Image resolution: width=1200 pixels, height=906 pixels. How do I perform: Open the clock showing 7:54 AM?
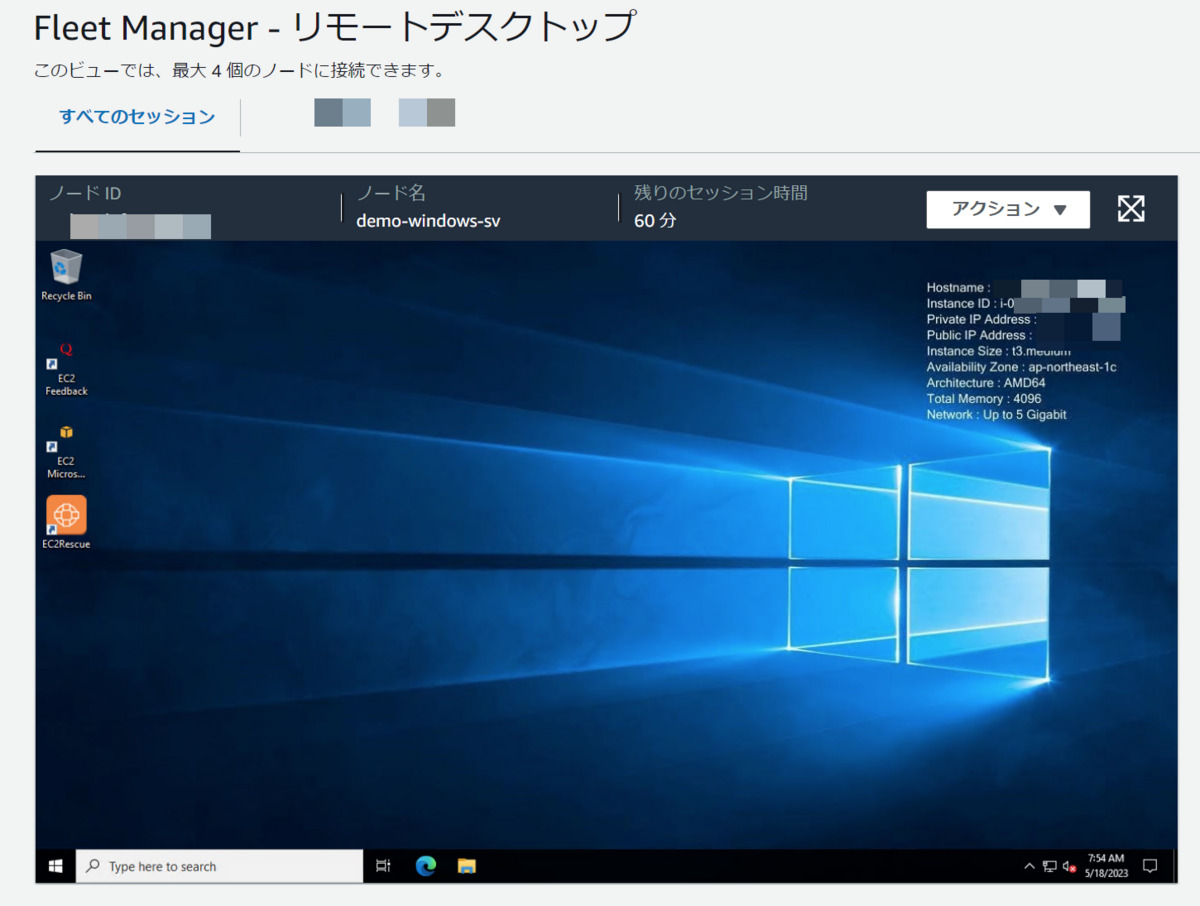click(1105, 866)
